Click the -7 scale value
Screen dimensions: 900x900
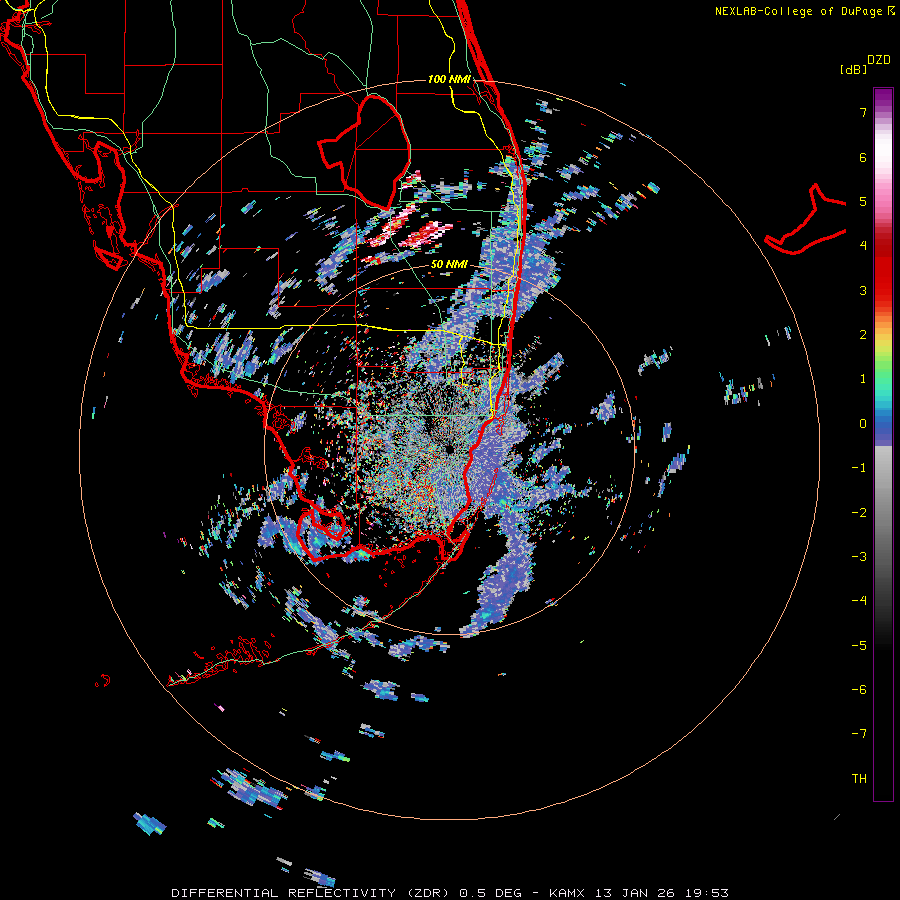pyautogui.click(x=859, y=734)
